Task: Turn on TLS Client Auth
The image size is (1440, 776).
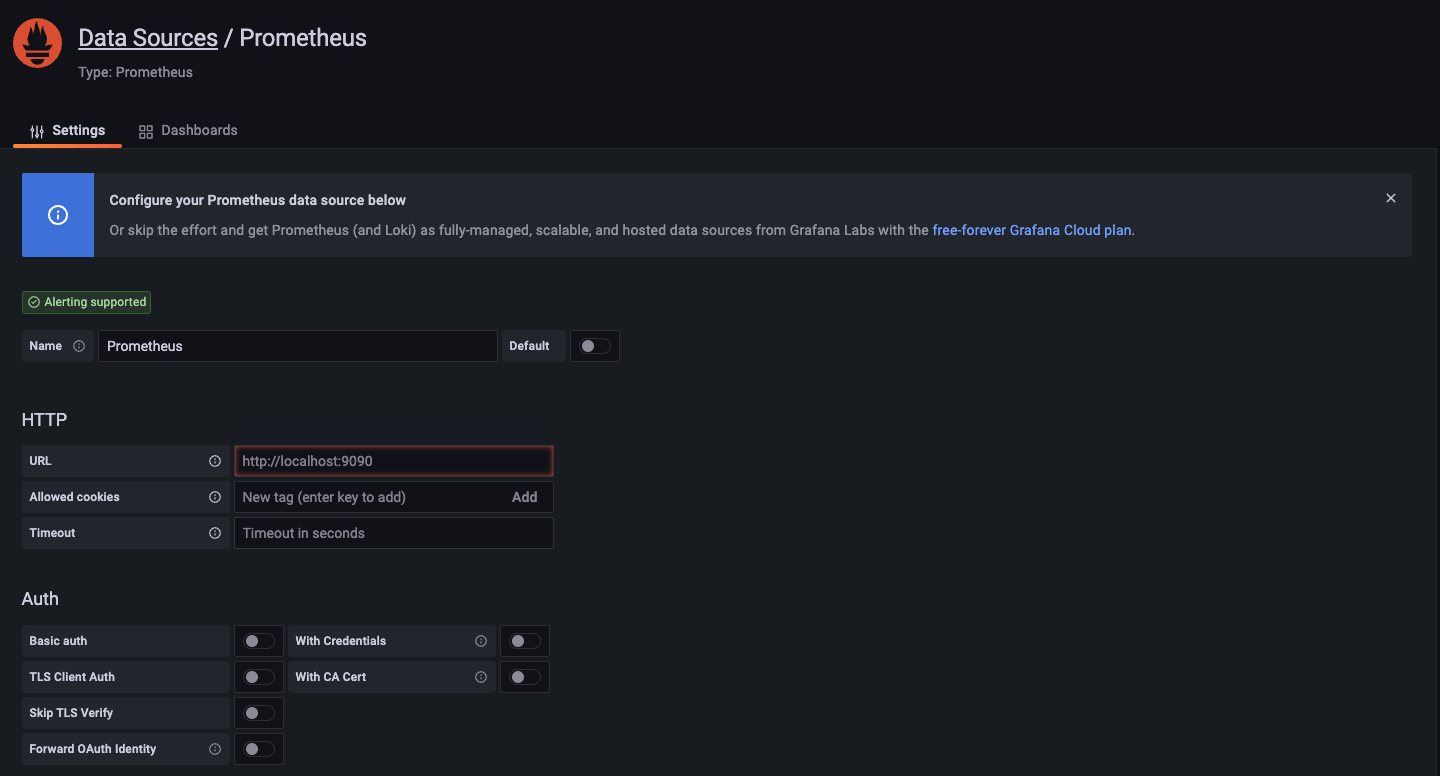Action: [x=259, y=677]
